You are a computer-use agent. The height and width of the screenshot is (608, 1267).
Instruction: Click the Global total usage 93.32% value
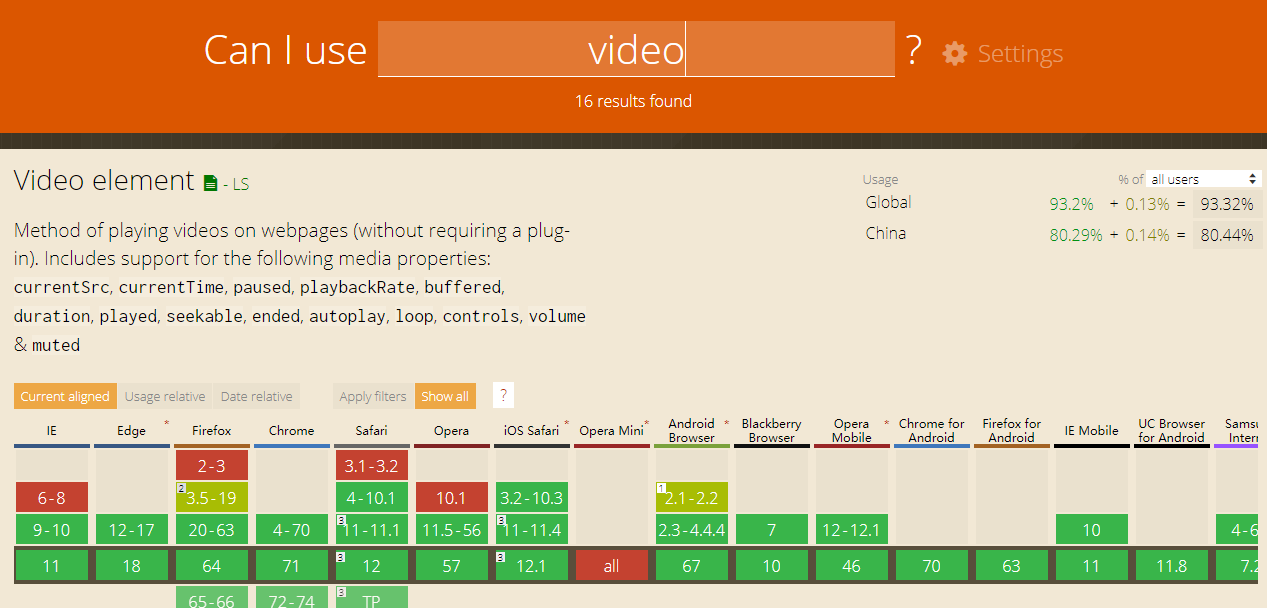point(1227,204)
